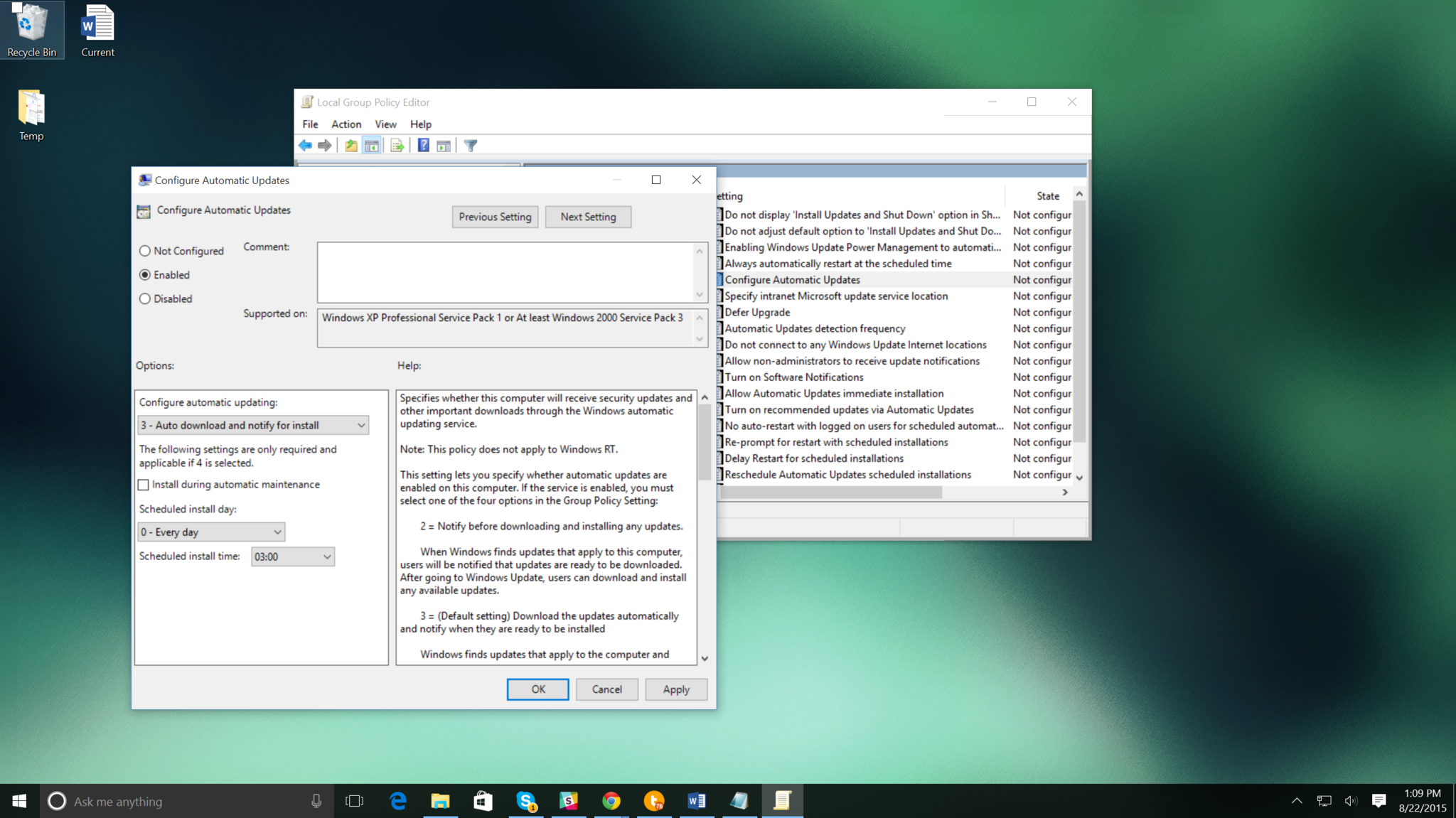
Task: Select the Enabled radio button
Action: pyautogui.click(x=143, y=274)
